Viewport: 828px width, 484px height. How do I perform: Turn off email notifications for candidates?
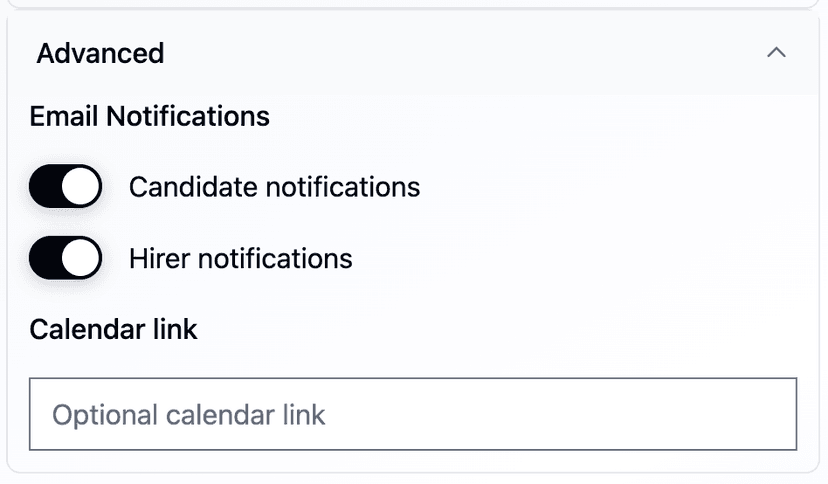[x=65, y=187]
